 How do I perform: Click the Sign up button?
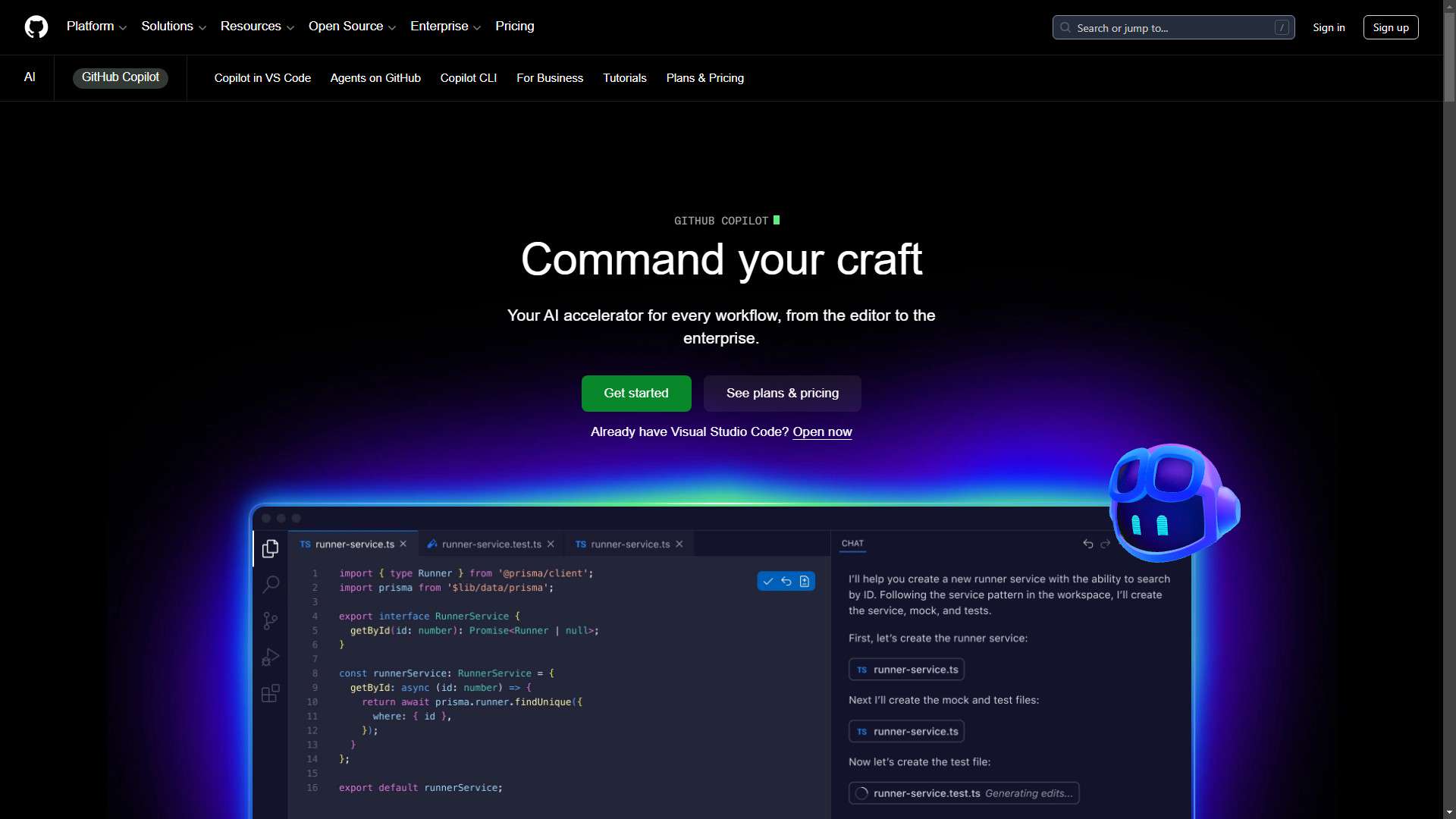coord(1391,27)
